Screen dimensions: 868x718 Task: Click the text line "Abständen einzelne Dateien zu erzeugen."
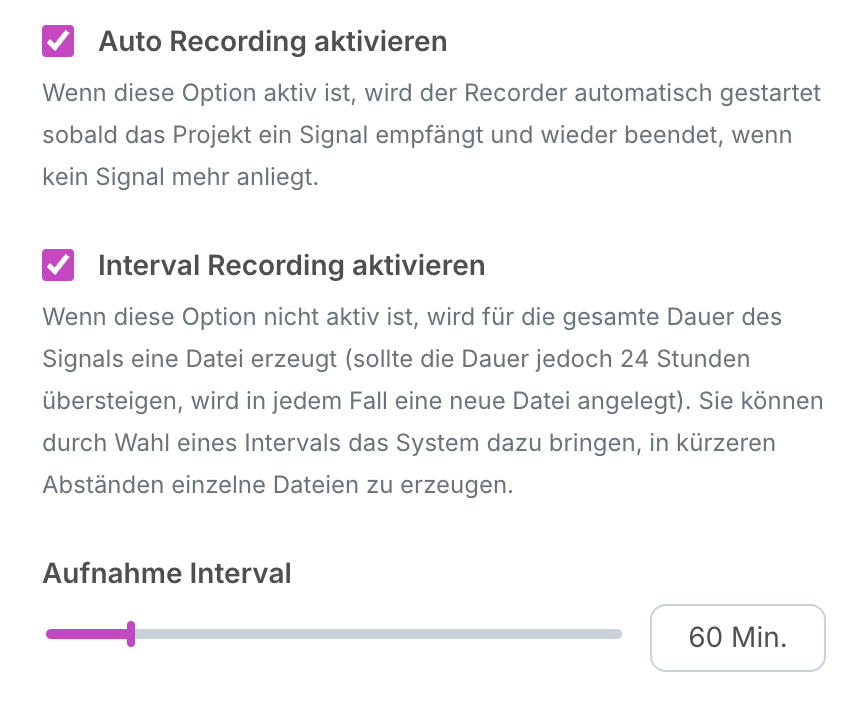[x=278, y=485]
